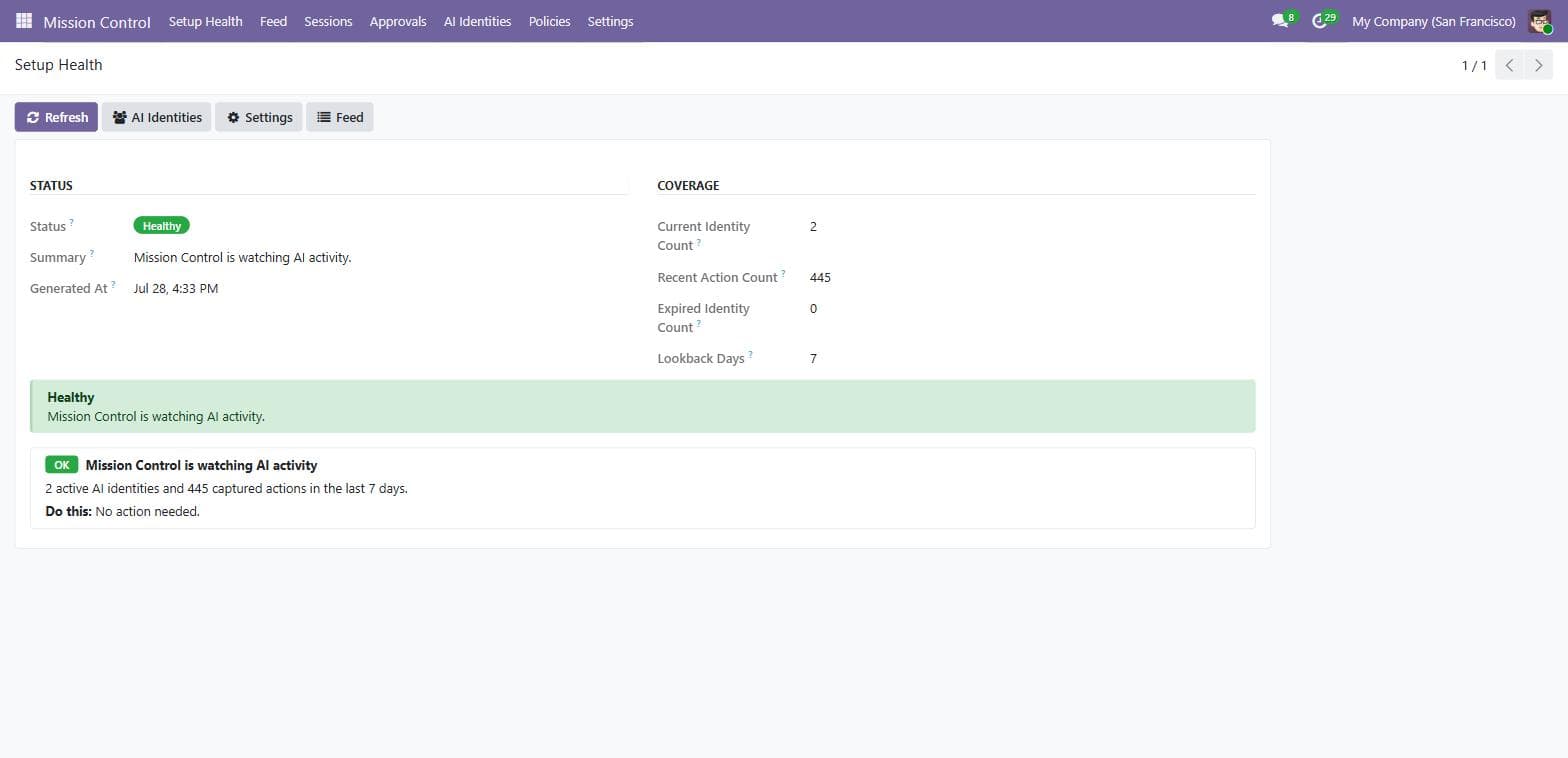Open the apps grid menu icon

click(x=24, y=21)
